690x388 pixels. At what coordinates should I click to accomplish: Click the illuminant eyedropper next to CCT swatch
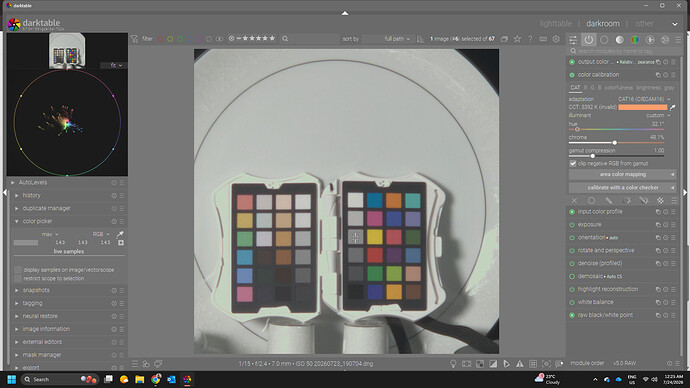(x=672, y=107)
